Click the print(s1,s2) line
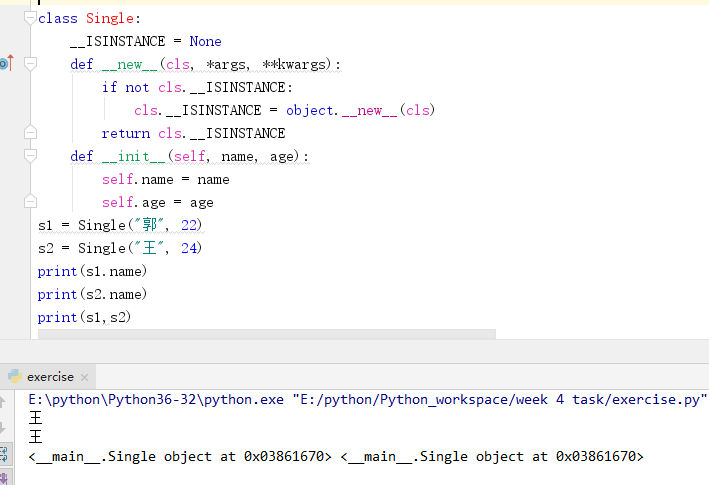 (85, 317)
